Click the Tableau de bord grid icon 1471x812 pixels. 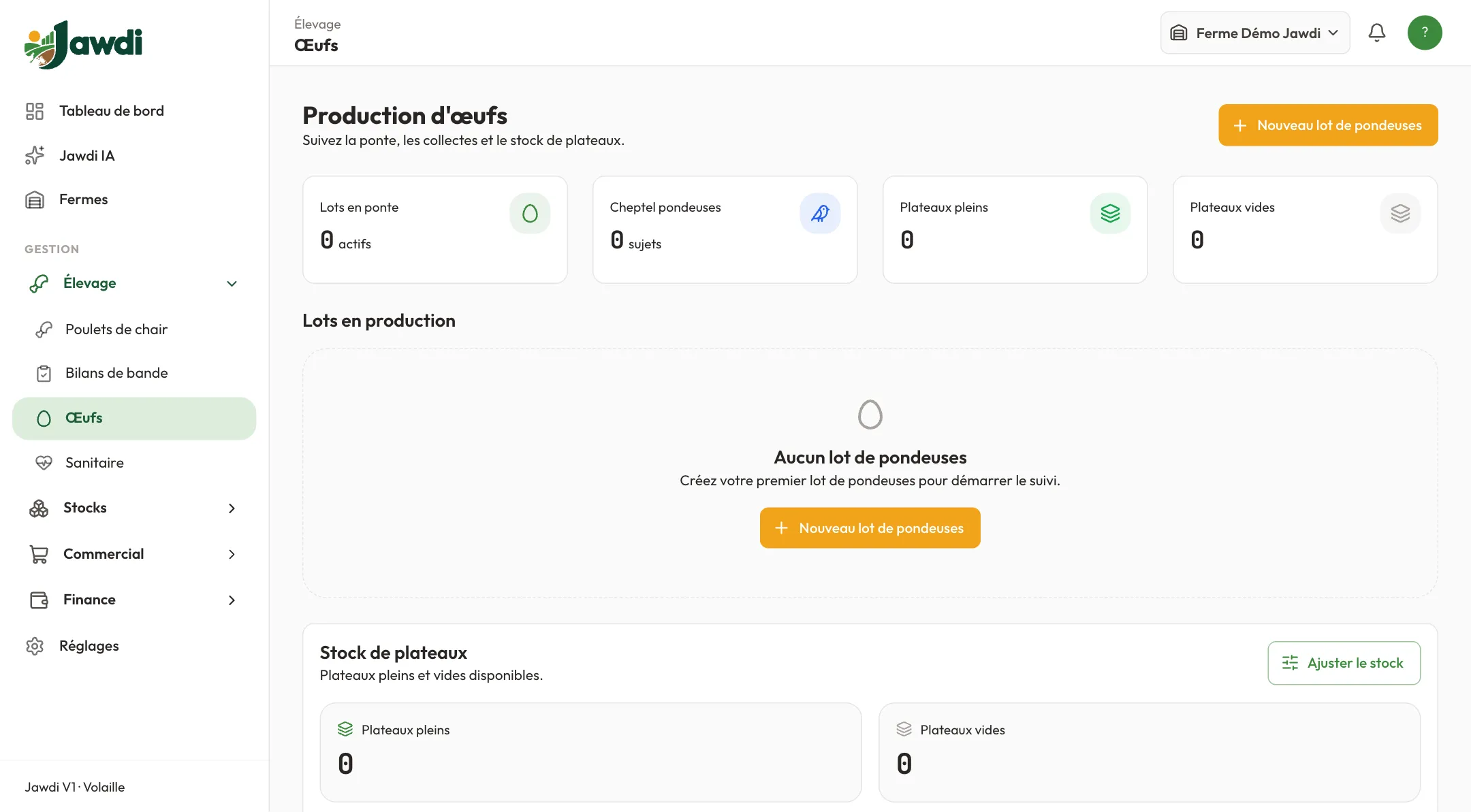[x=35, y=111]
